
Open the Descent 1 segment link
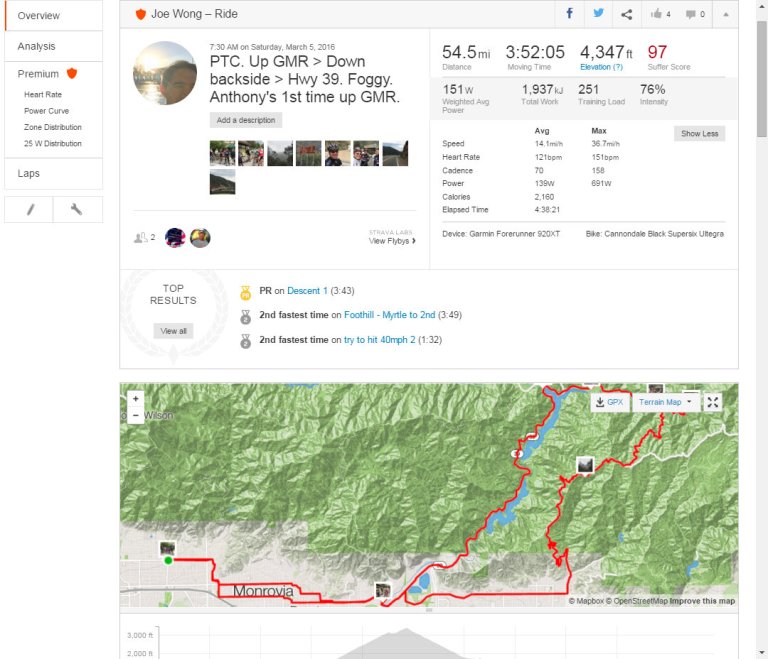pyautogui.click(x=307, y=291)
